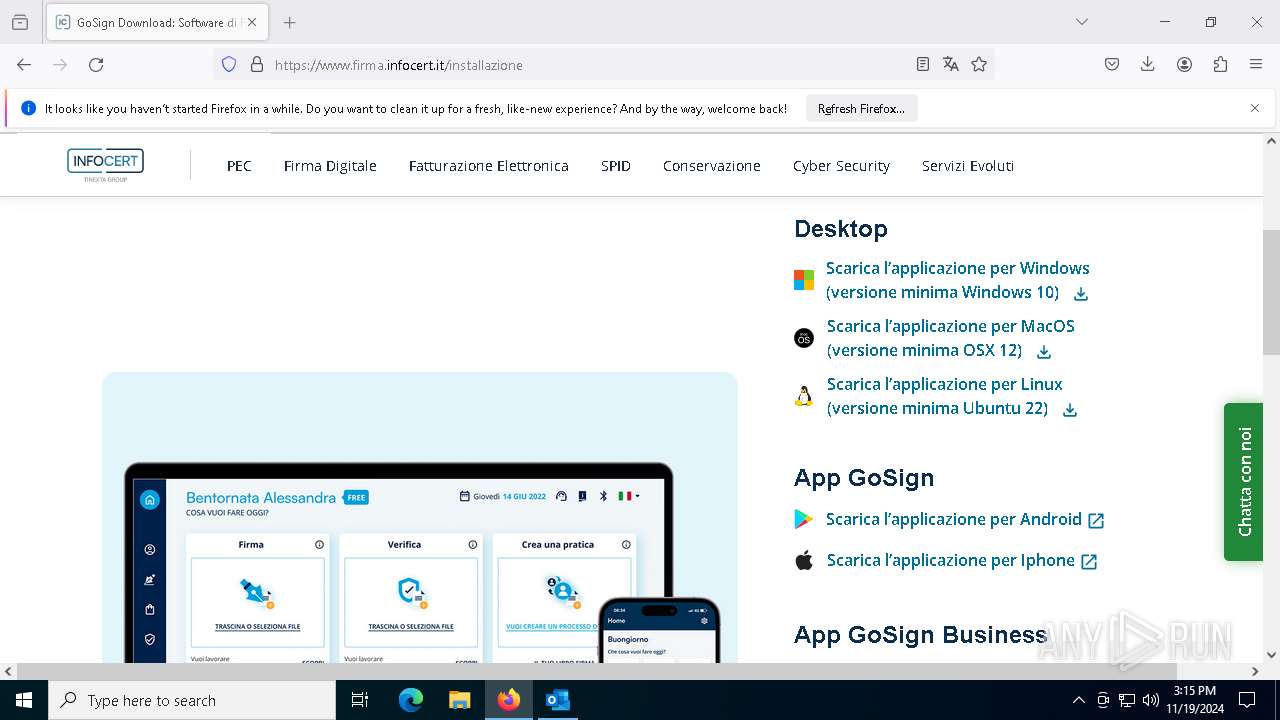Open the Conservazione menu item
Screen dimensions: 1280x720
712,166
